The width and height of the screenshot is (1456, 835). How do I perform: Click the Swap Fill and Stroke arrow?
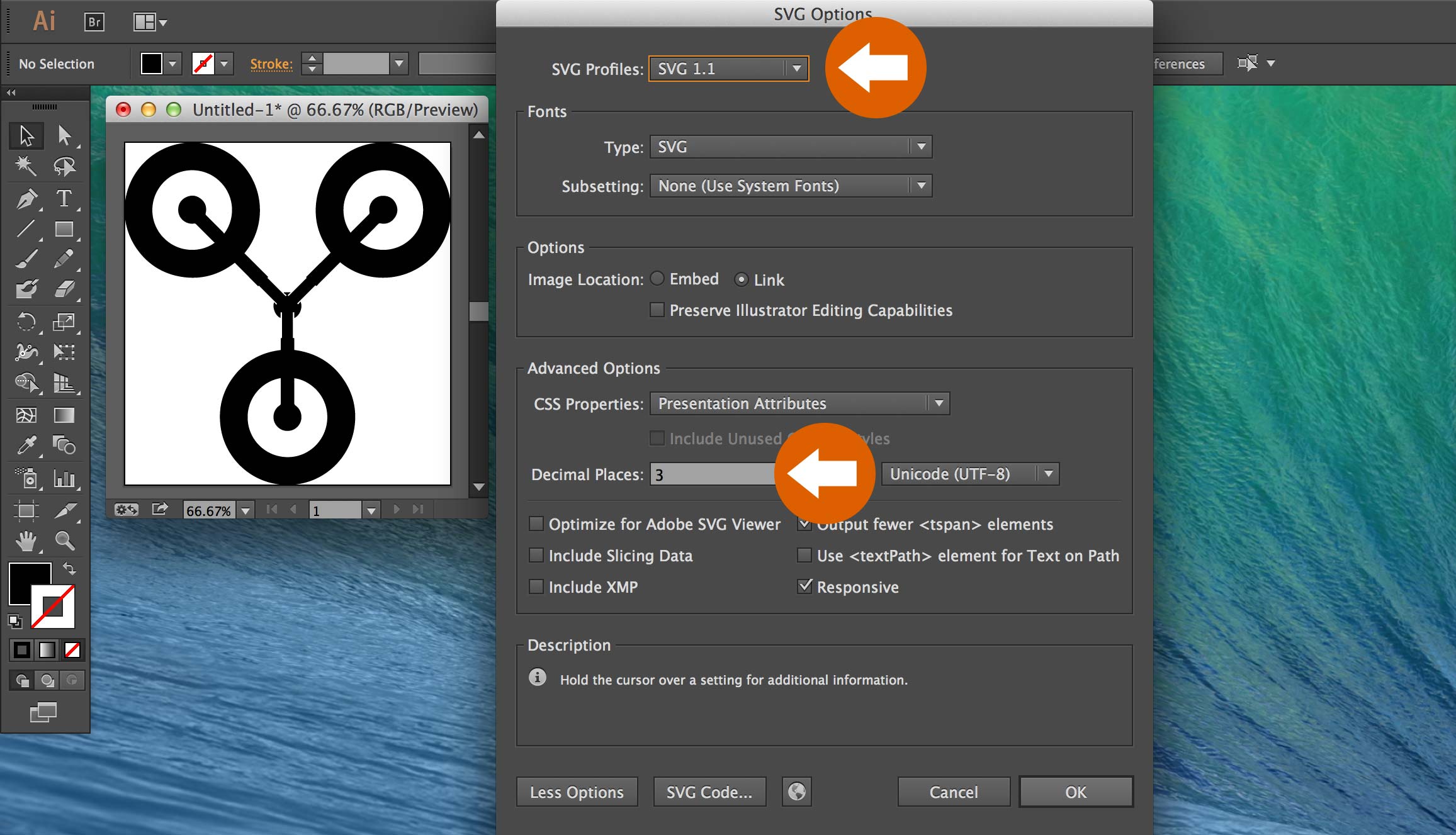pyautogui.click(x=70, y=569)
